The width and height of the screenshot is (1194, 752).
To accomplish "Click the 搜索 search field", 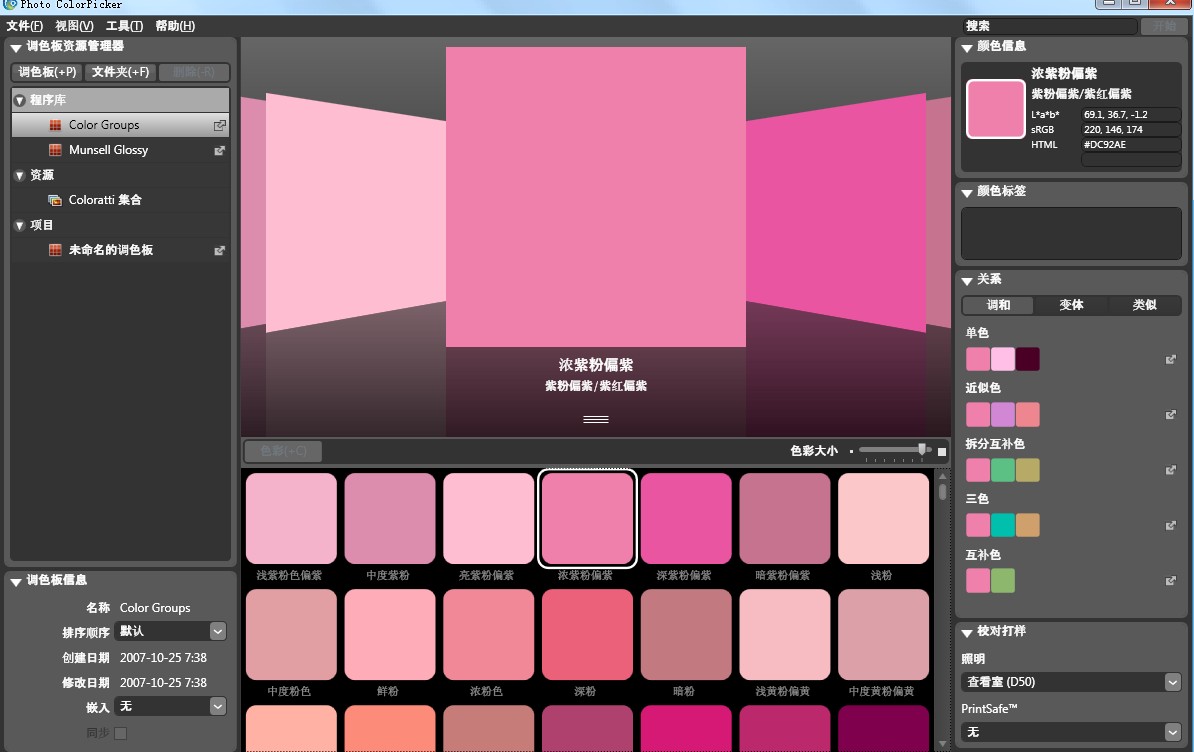I will tap(1049, 26).
